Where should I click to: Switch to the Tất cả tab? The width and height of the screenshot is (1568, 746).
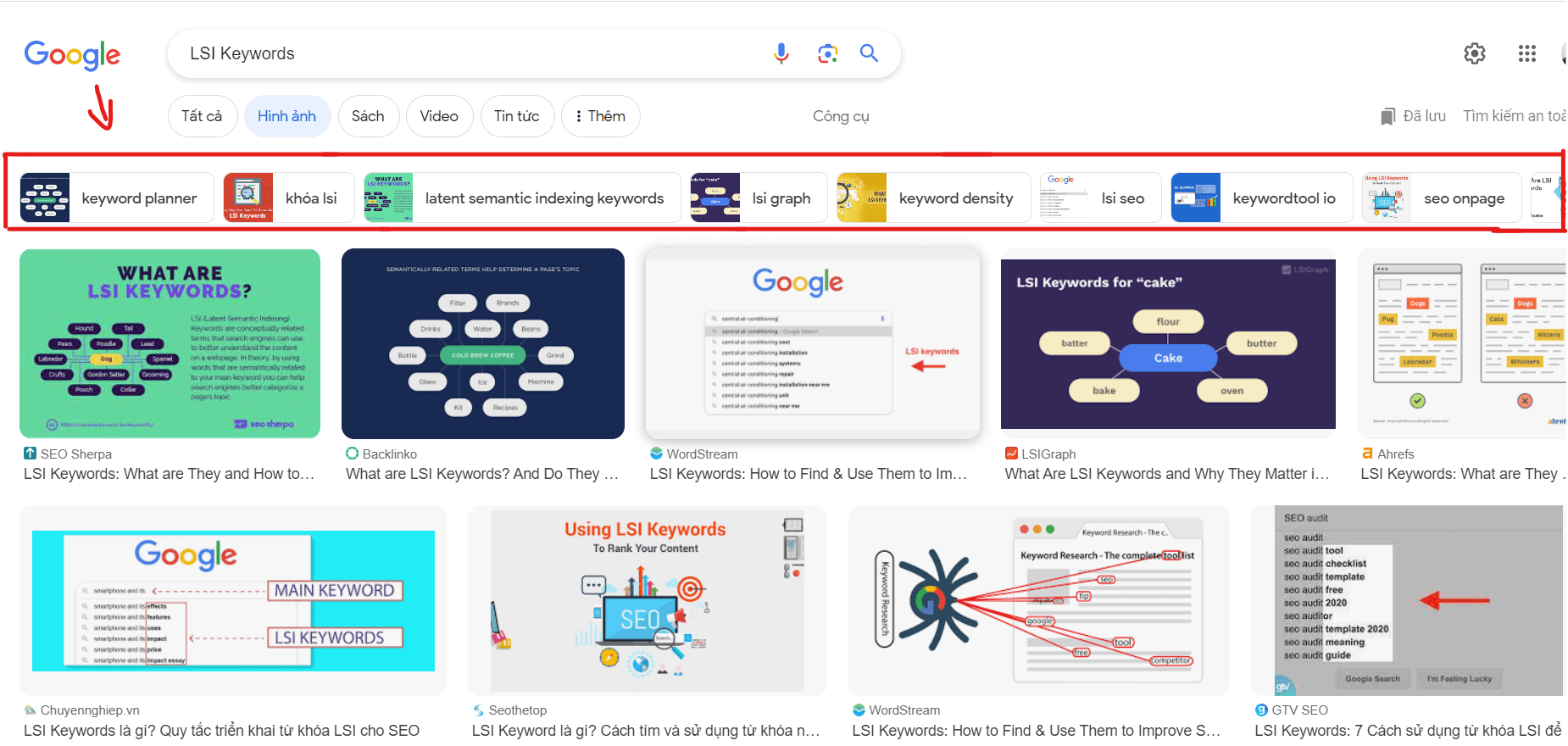pyautogui.click(x=202, y=116)
